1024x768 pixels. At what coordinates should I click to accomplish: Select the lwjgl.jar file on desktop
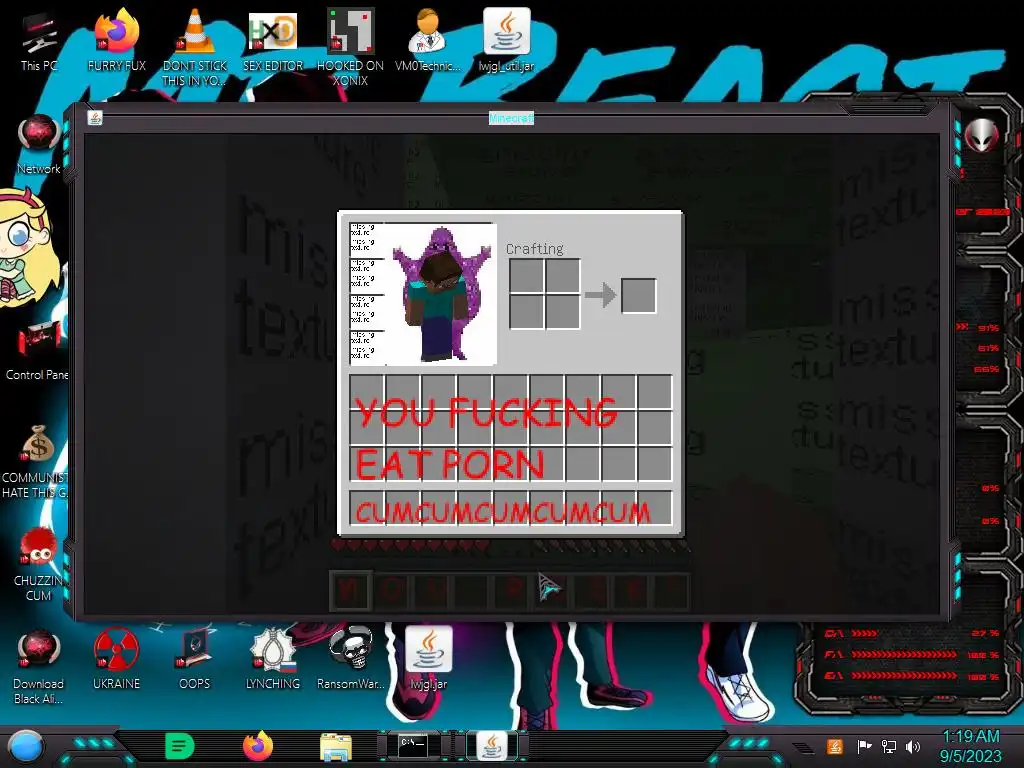click(429, 660)
